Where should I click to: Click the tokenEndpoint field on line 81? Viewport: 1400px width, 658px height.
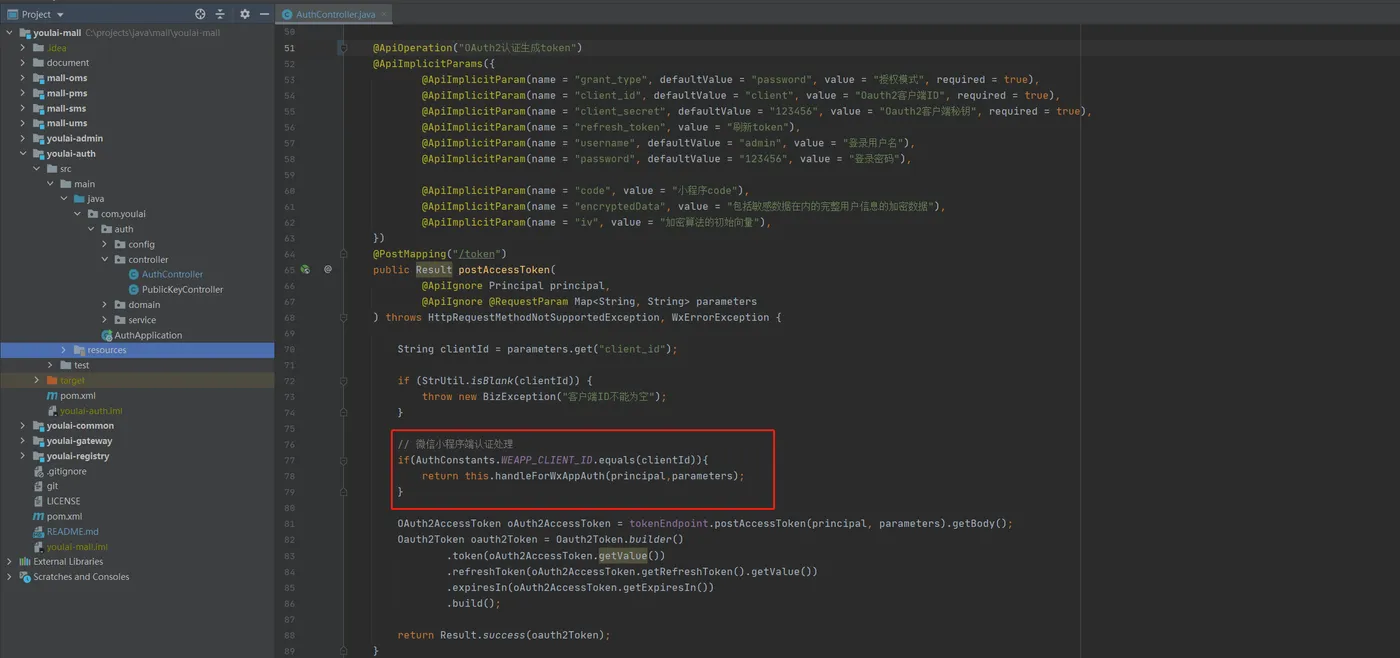(x=668, y=523)
